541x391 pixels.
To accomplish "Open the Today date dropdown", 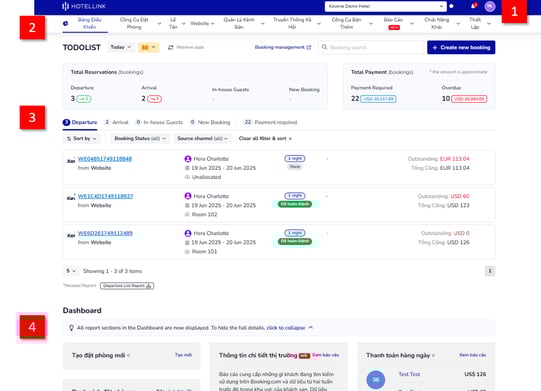I will point(120,47).
